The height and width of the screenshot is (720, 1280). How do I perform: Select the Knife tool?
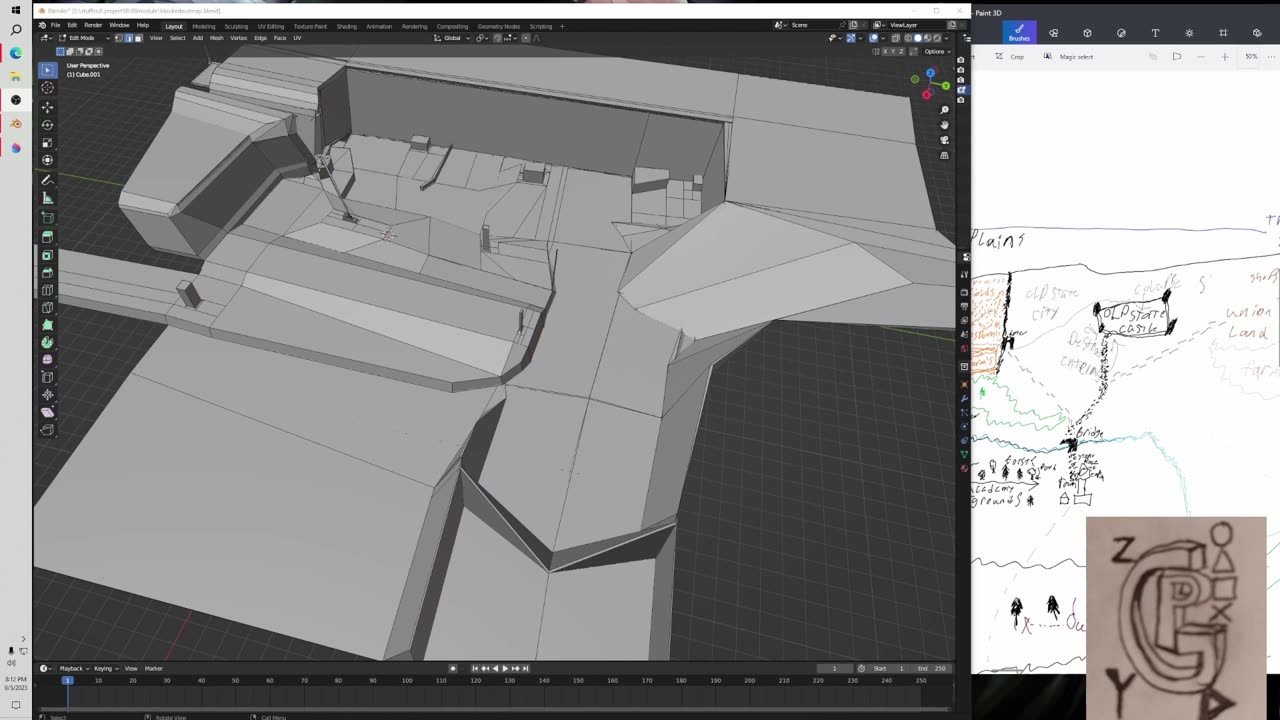coord(47,307)
